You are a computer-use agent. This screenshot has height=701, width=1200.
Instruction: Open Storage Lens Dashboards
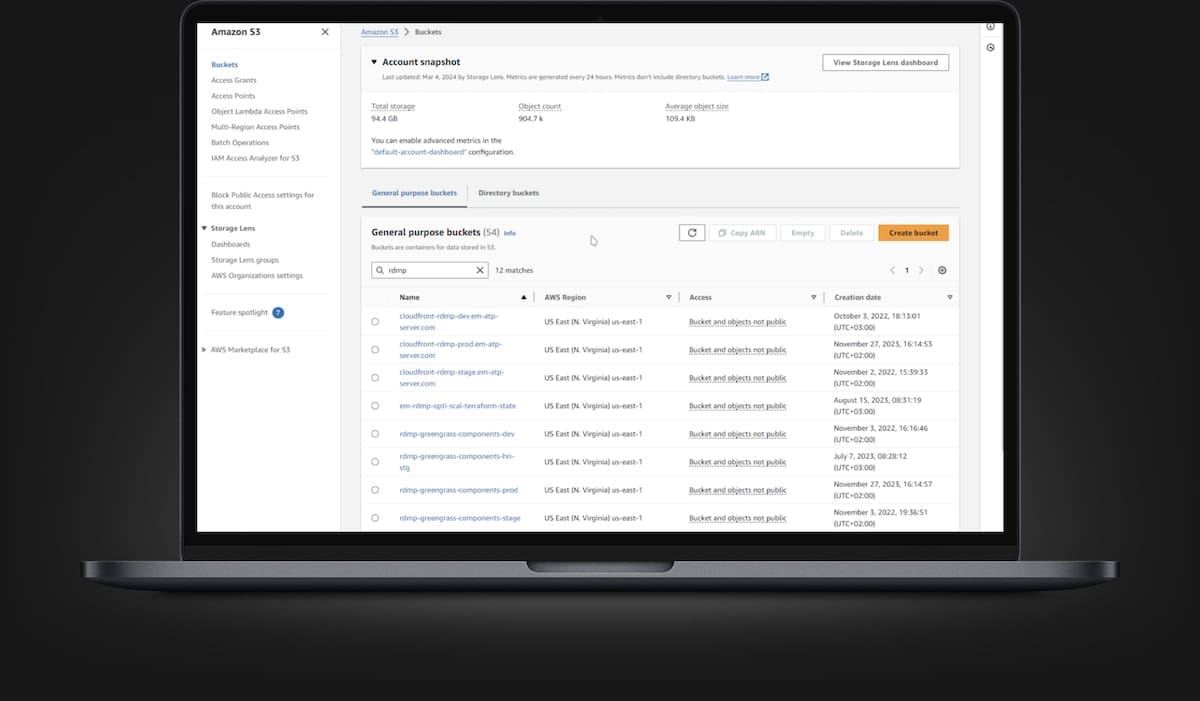click(231, 244)
